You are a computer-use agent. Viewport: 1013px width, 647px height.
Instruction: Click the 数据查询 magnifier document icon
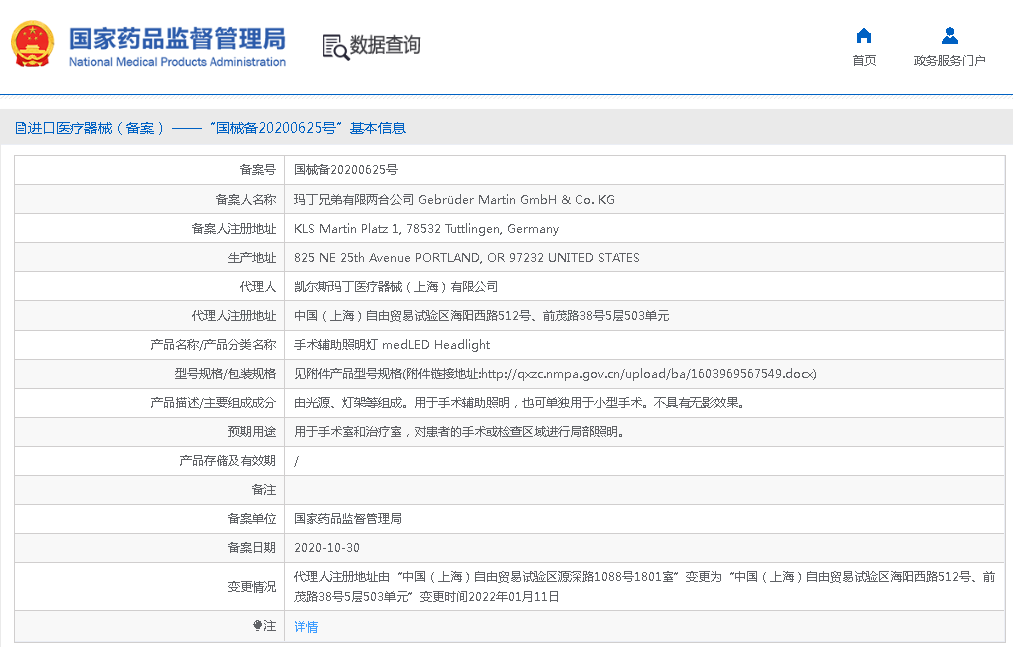click(335, 46)
